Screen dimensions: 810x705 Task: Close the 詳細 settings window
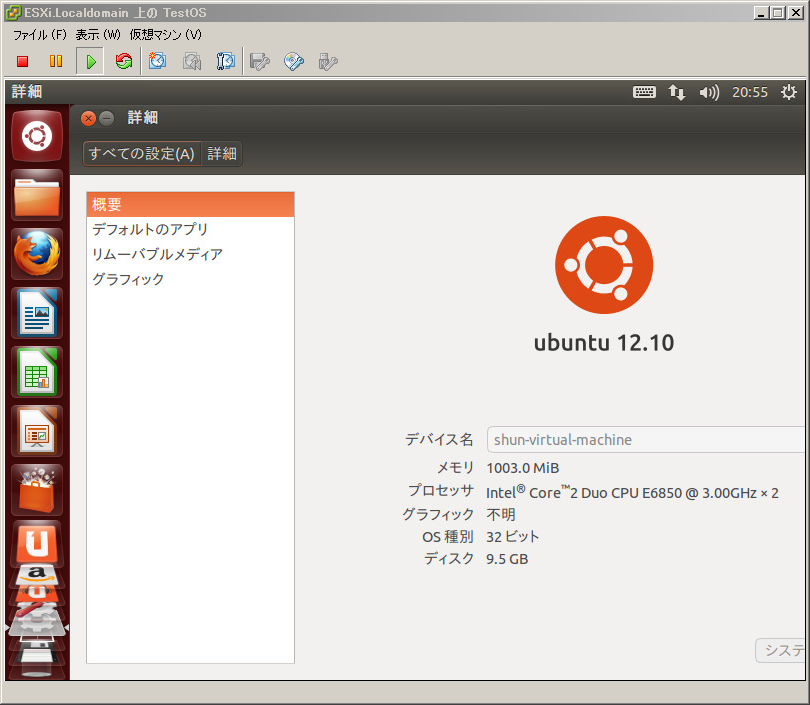(x=88, y=118)
